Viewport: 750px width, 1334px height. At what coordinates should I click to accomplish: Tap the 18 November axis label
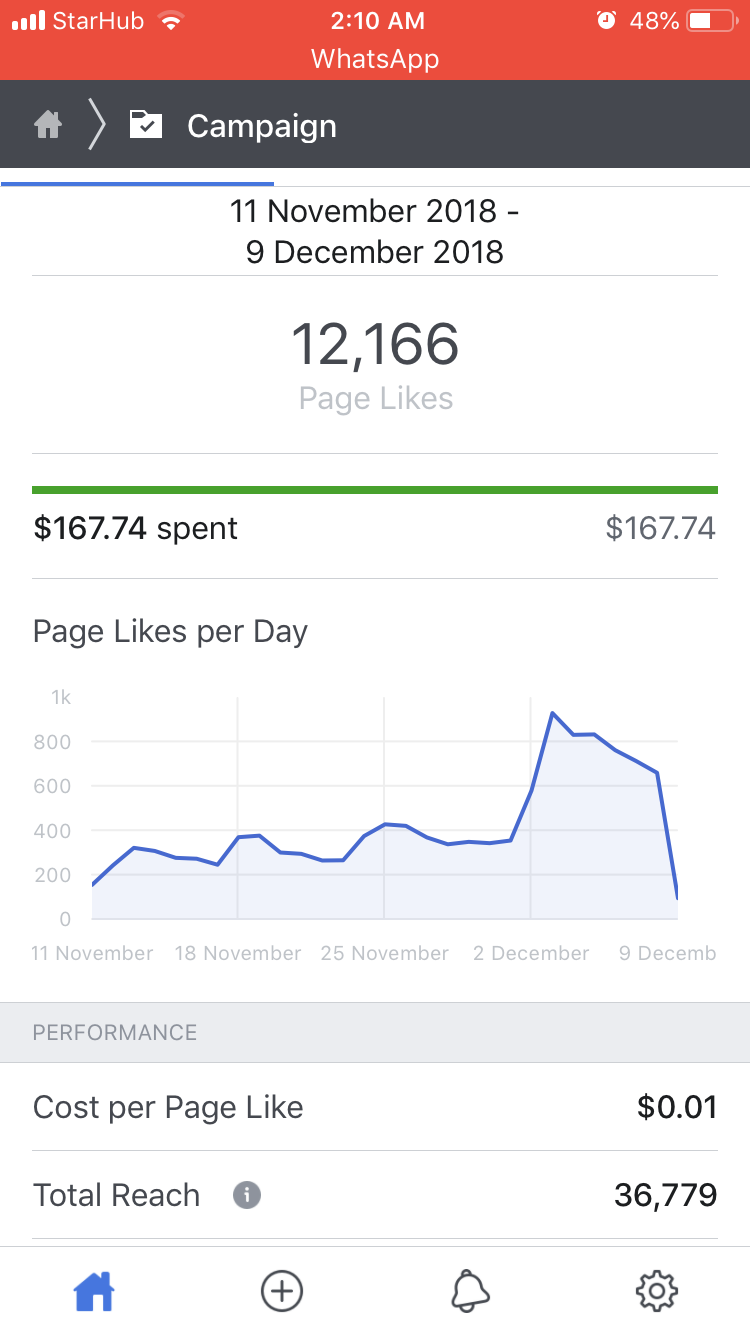point(238,953)
